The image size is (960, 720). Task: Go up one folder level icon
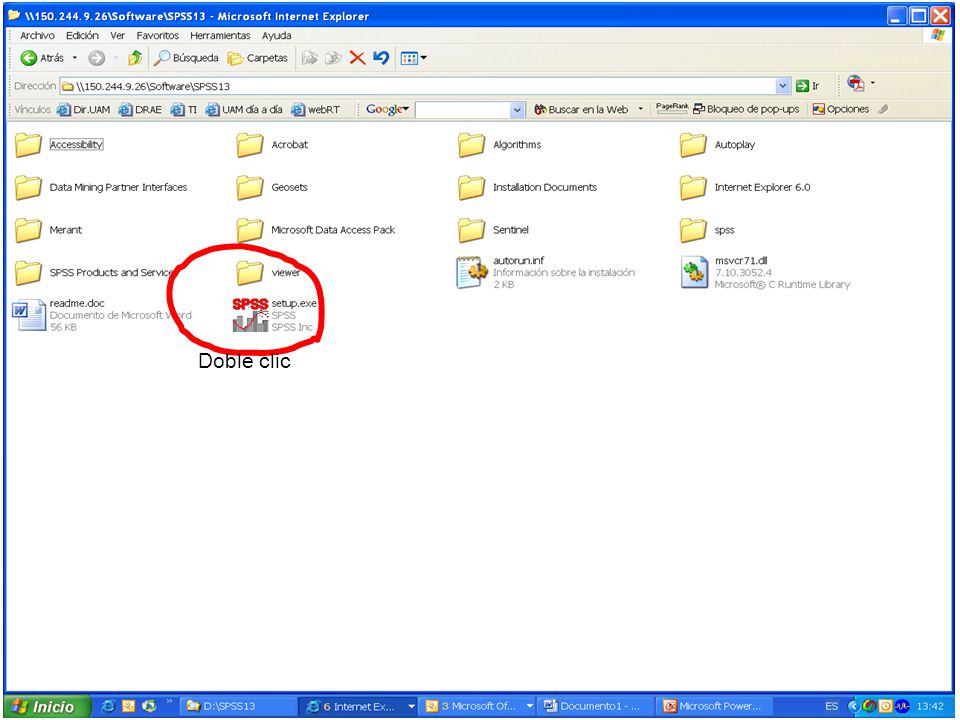pos(135,58)
